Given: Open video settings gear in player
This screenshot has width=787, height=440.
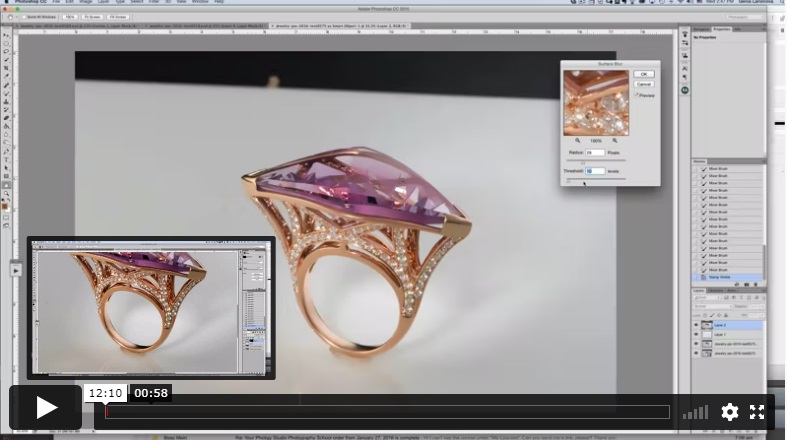Looking at the screenshot, I should (x=729, y=412).
